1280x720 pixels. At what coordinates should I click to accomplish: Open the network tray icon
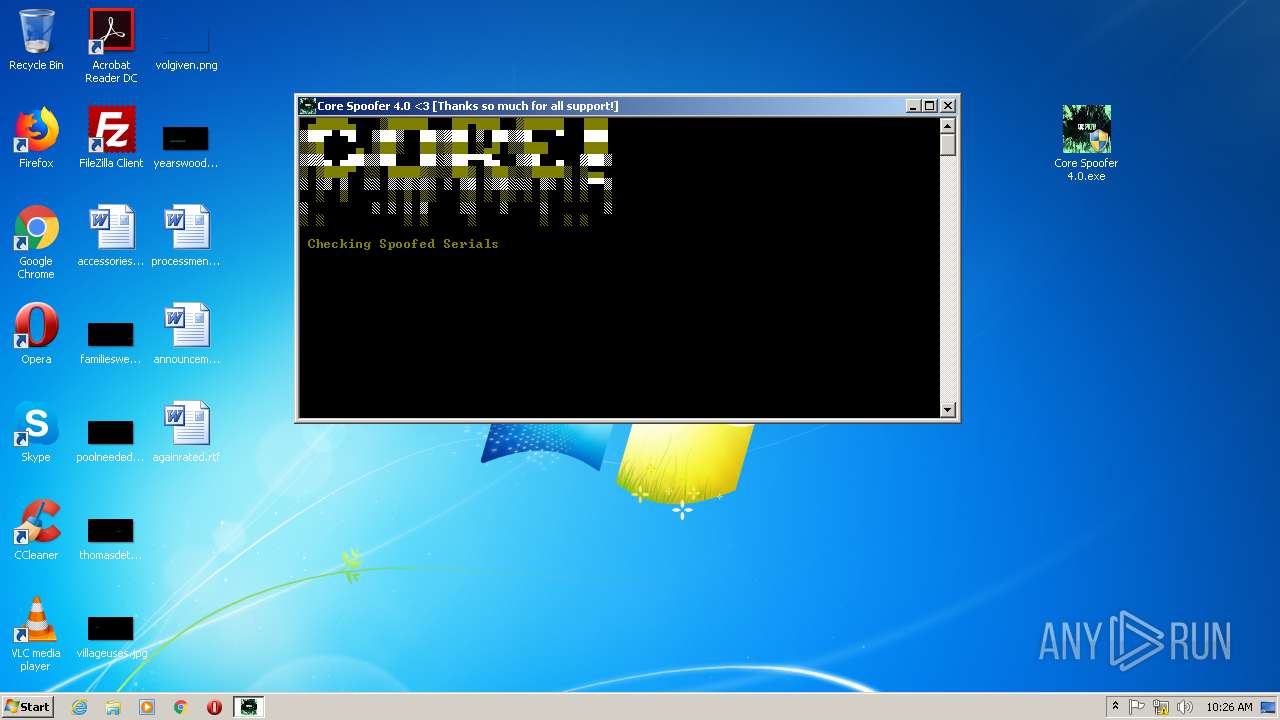click(1161, 707)
